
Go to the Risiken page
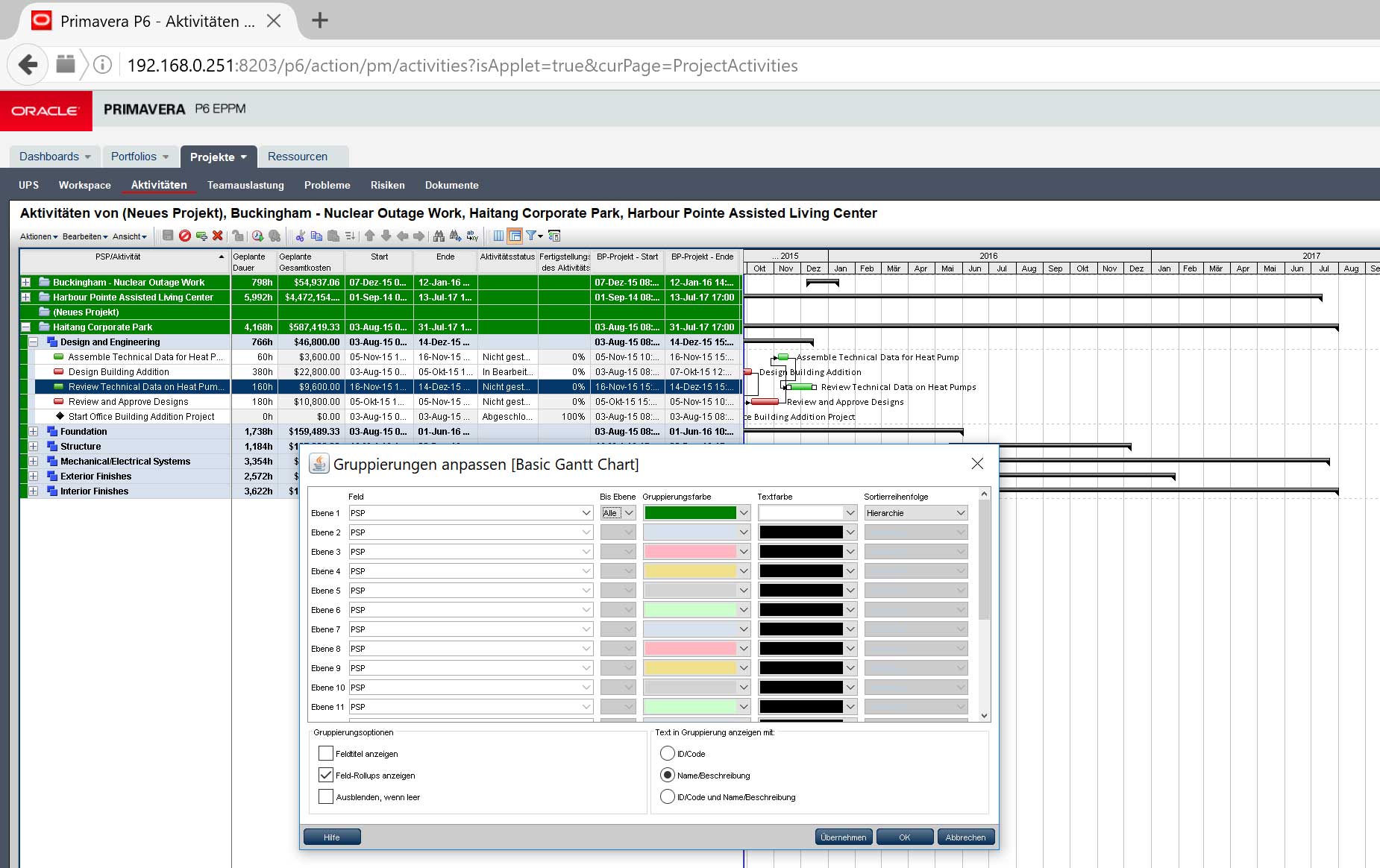click(x=387, y=185)
